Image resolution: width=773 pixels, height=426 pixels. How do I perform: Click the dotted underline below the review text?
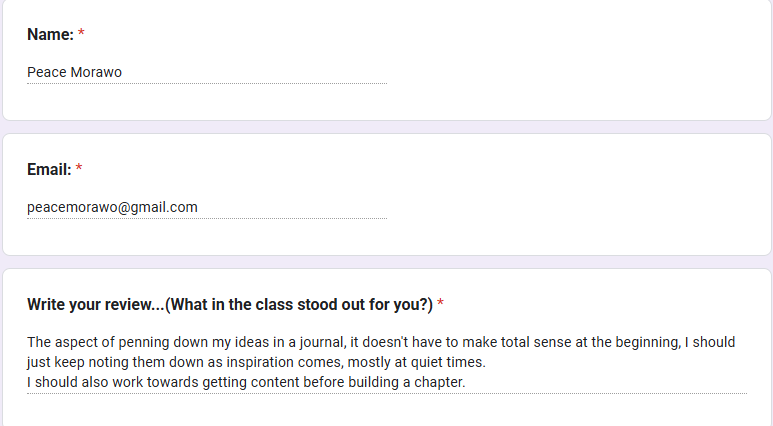pos(387,393)
